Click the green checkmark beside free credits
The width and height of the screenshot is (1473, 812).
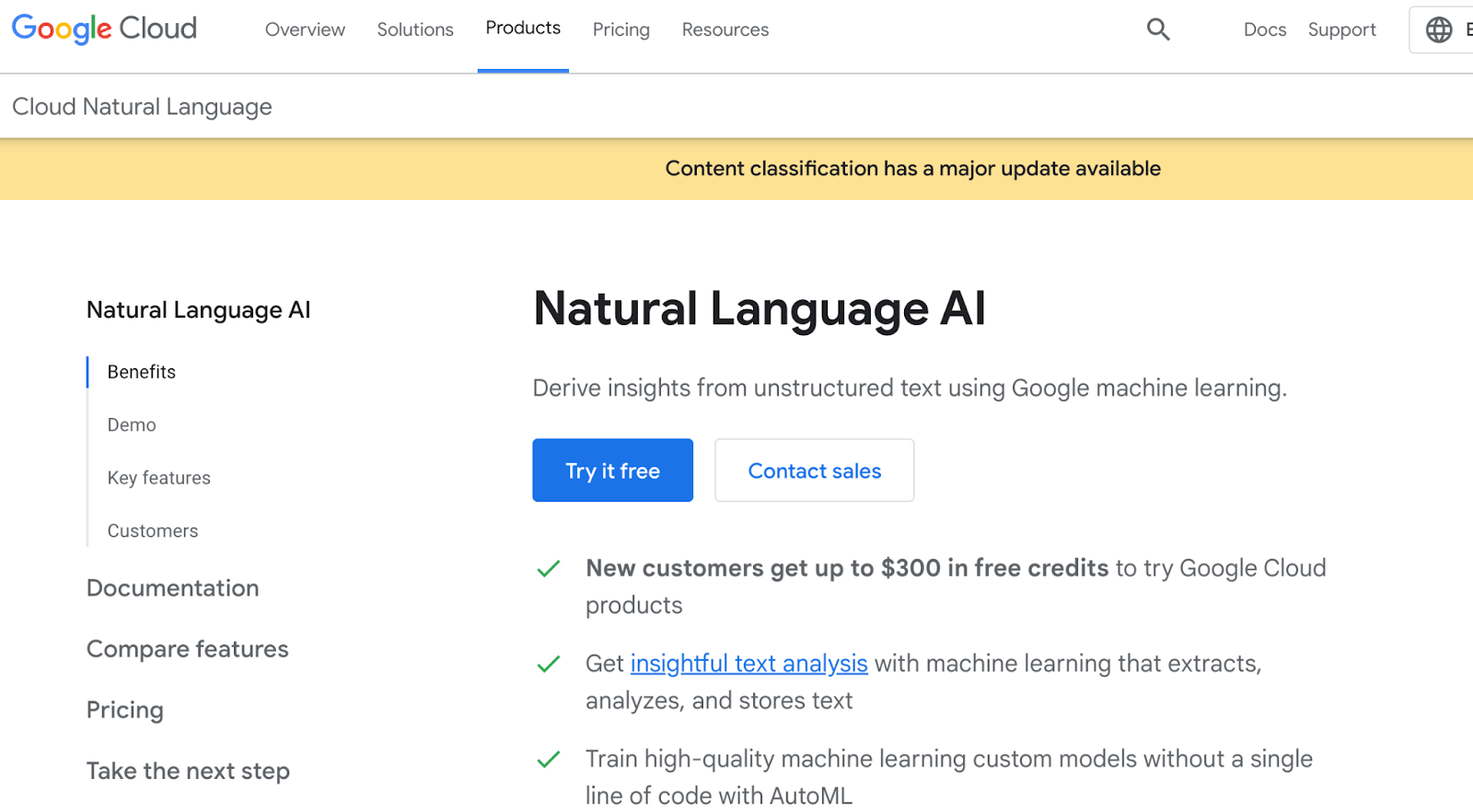click(x=549, y=569)
